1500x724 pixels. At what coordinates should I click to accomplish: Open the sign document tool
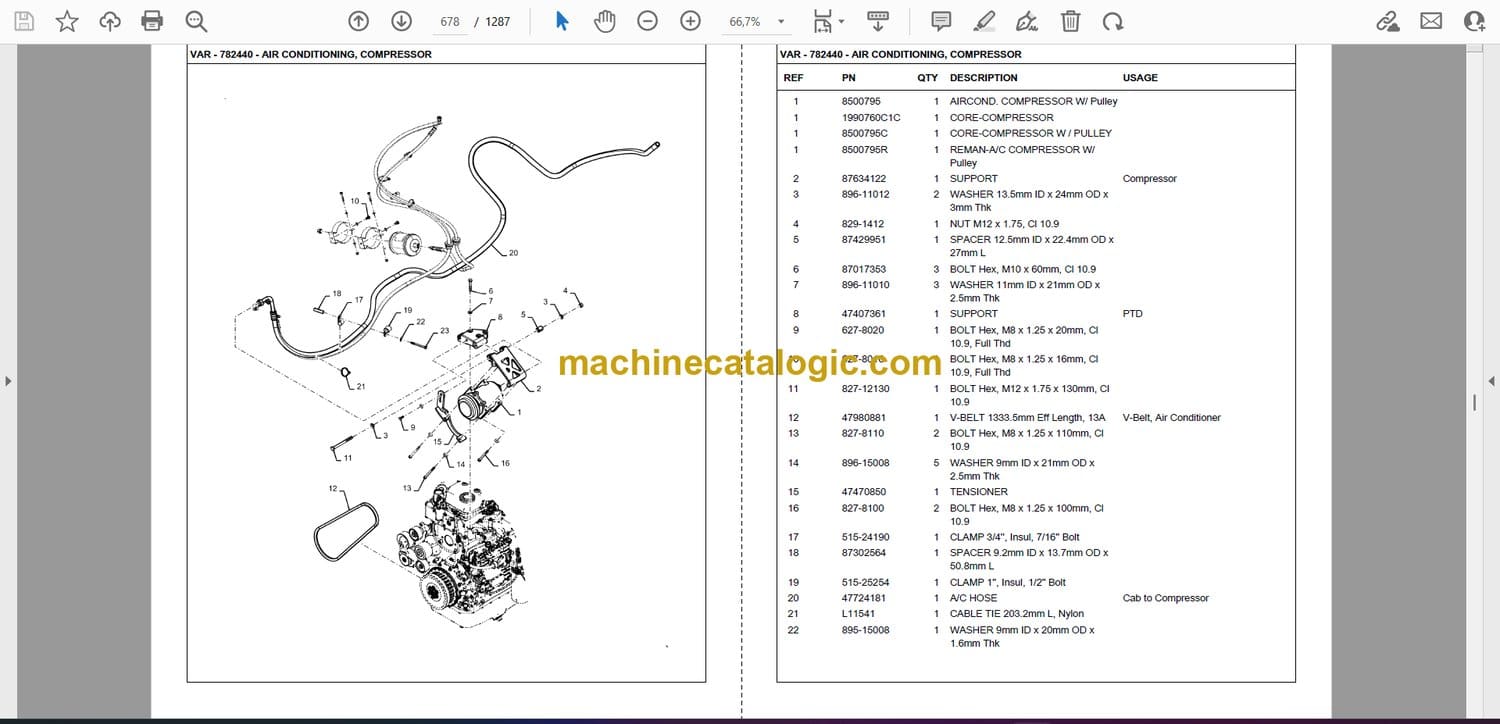(x=1027, y=21)
